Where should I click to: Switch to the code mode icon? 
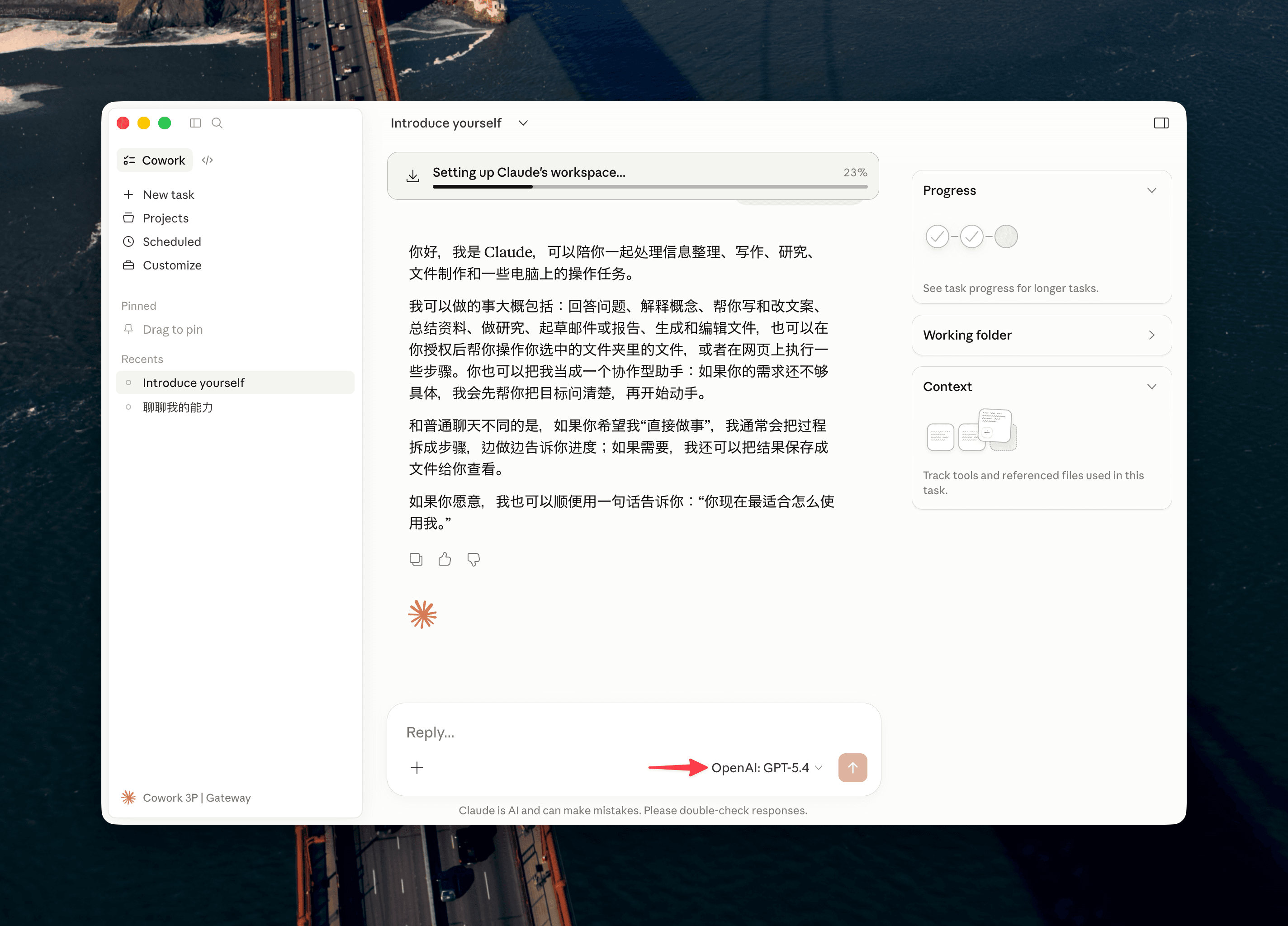tap(207, 160)
